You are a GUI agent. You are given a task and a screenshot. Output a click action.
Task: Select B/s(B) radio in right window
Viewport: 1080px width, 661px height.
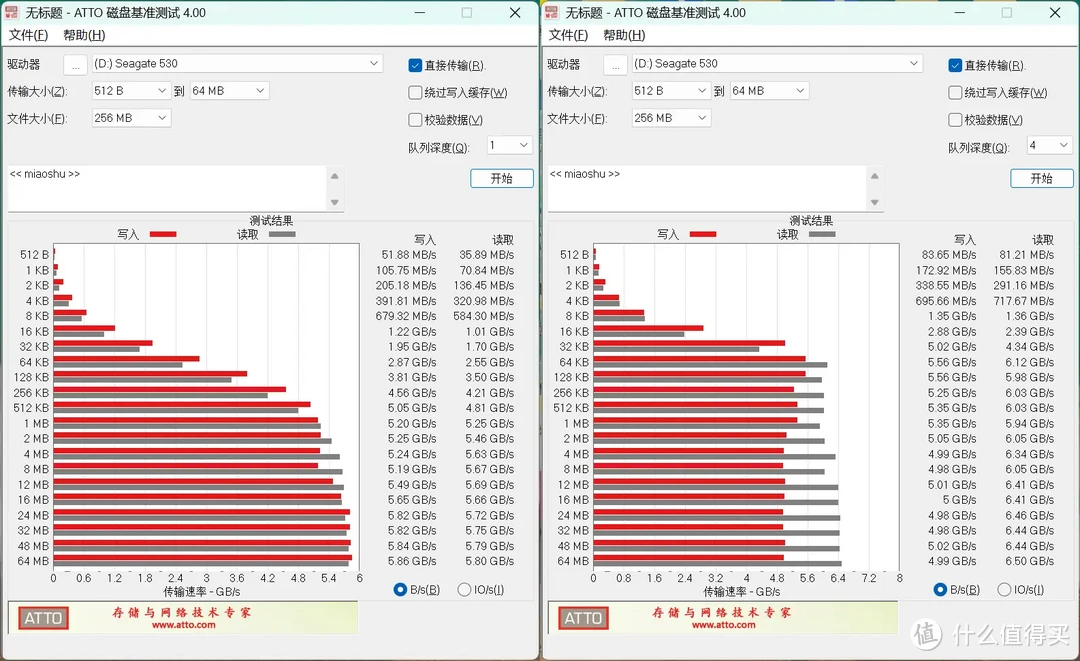click(x=940, y=589)
